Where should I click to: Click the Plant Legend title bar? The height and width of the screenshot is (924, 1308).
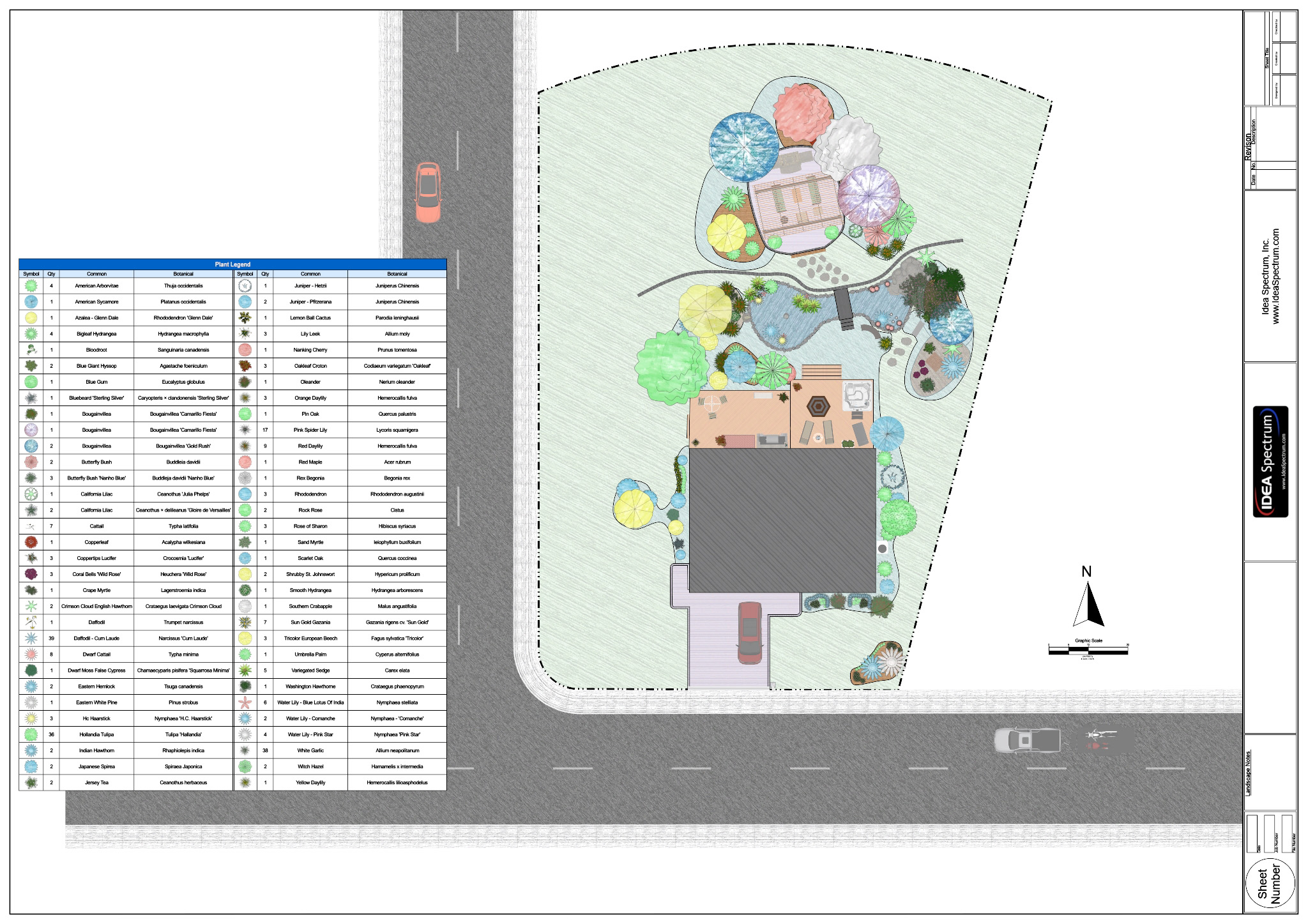point(232,264)
